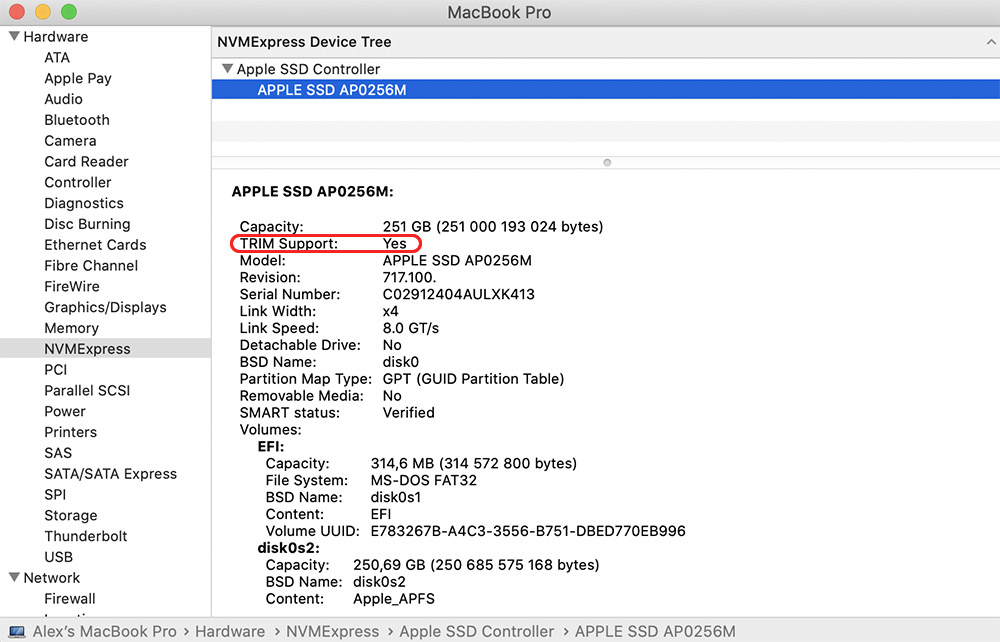Click the red close window button

coord(17,11)
